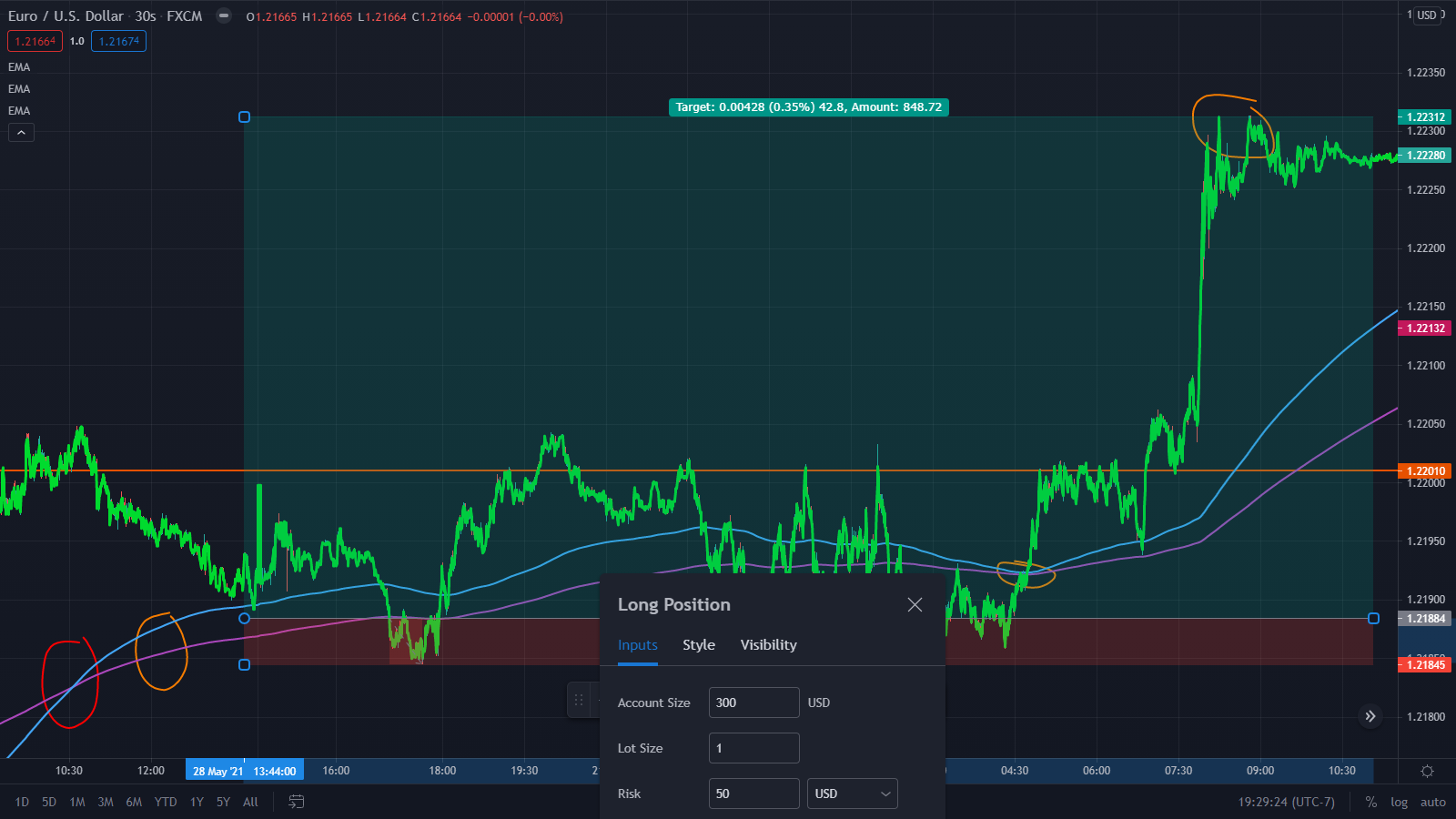Collapse the EMA indicator legend
1456x819 pixels.
[x=21, y=133]
